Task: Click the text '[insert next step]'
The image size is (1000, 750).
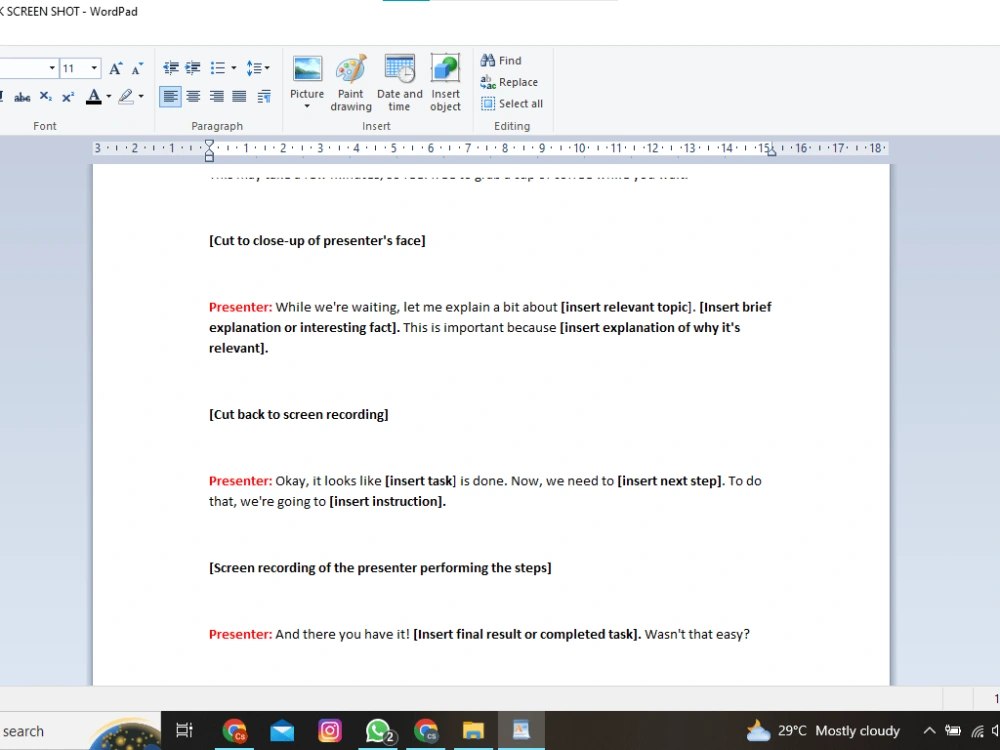Action: tap(670, 481)
